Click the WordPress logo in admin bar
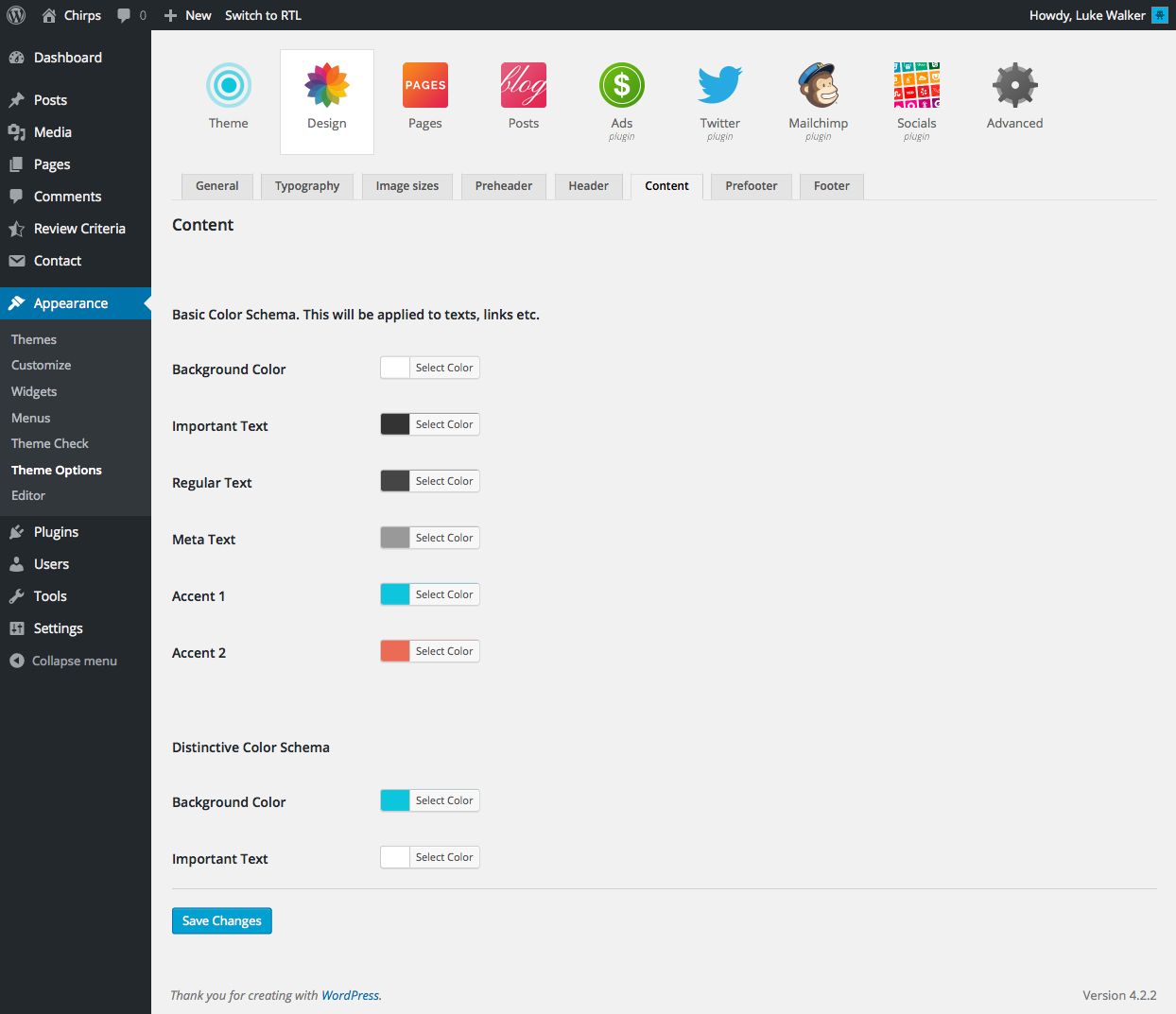1176x1014 pixels. 16,15
